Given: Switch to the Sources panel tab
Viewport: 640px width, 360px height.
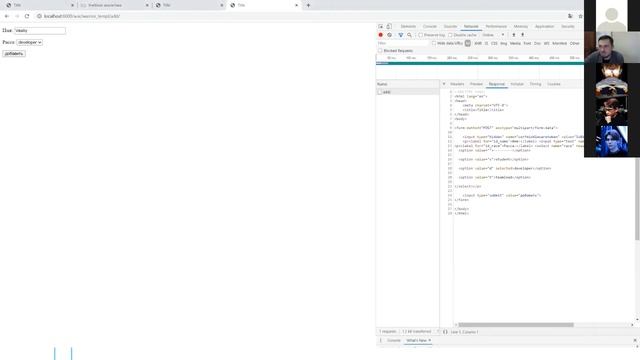Looking at the screenshot, I should (450, 27).
